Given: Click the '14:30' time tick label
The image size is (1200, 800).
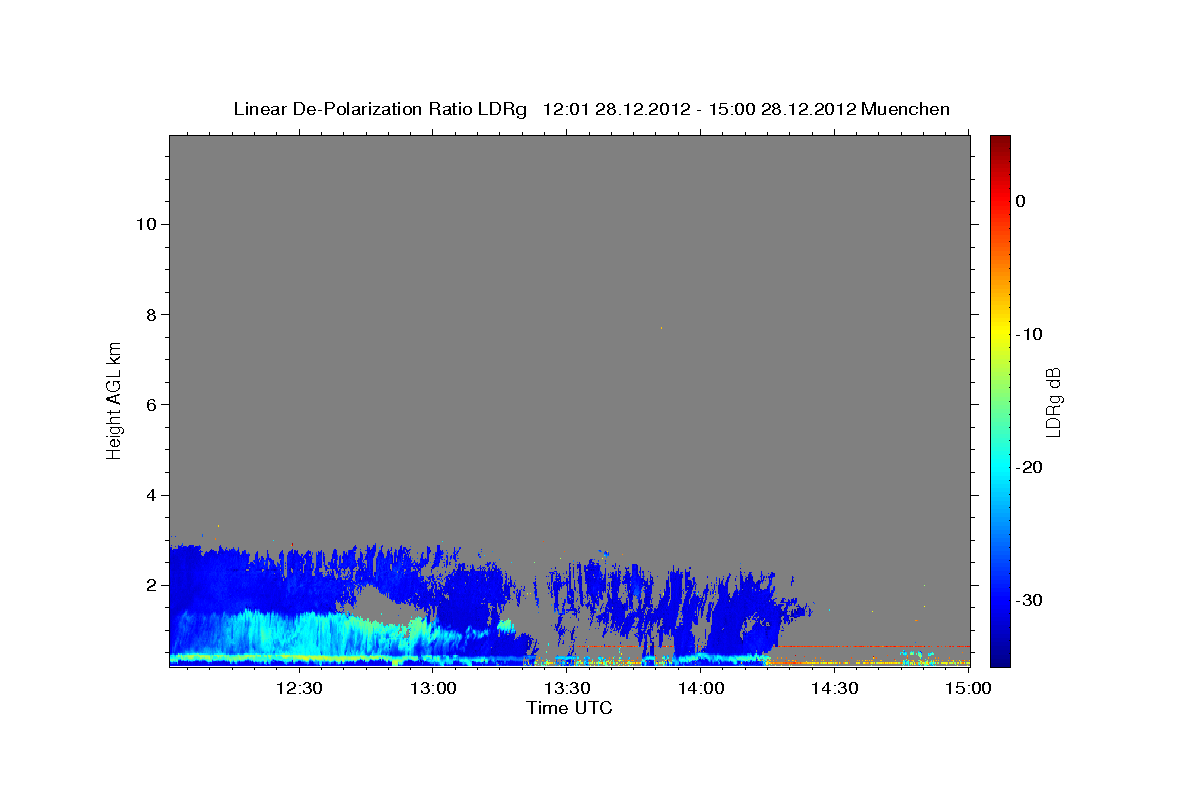Looking at the screenshot, I should tap(834, 688).
